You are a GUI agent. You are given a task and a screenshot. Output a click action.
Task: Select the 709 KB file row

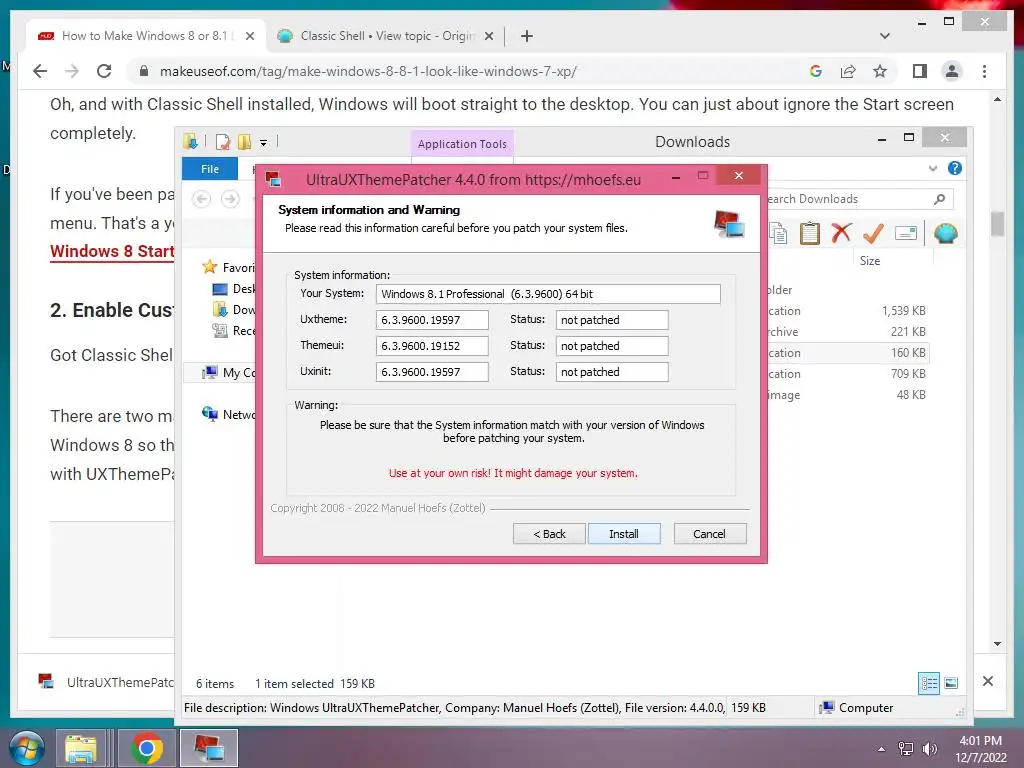pos(846,374)
